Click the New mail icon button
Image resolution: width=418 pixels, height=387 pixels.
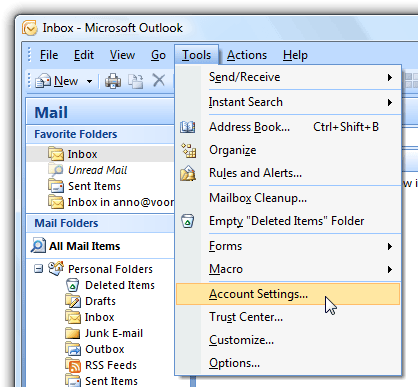pos(43,81)
